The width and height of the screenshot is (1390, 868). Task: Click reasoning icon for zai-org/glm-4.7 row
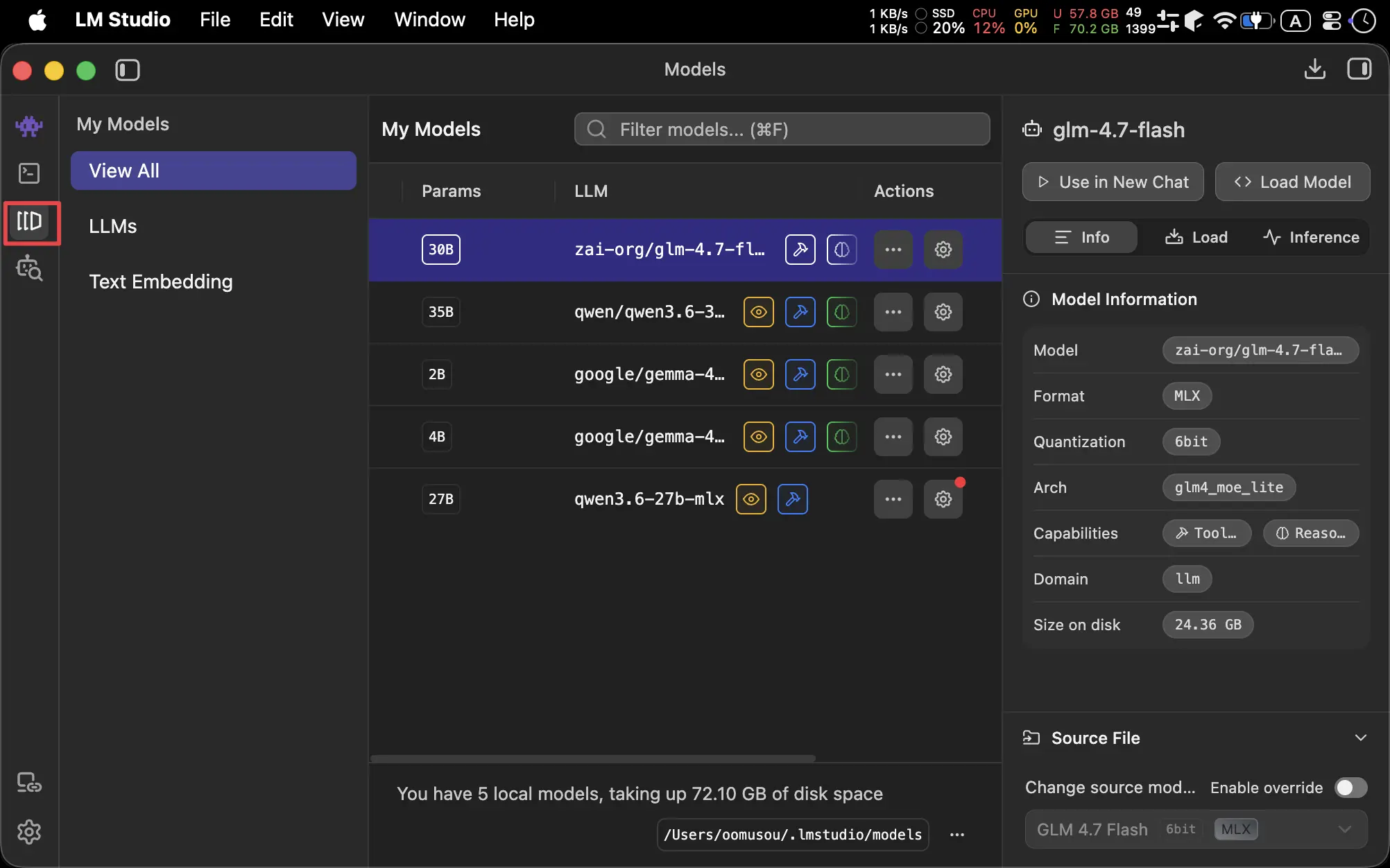tap(842, 250)
